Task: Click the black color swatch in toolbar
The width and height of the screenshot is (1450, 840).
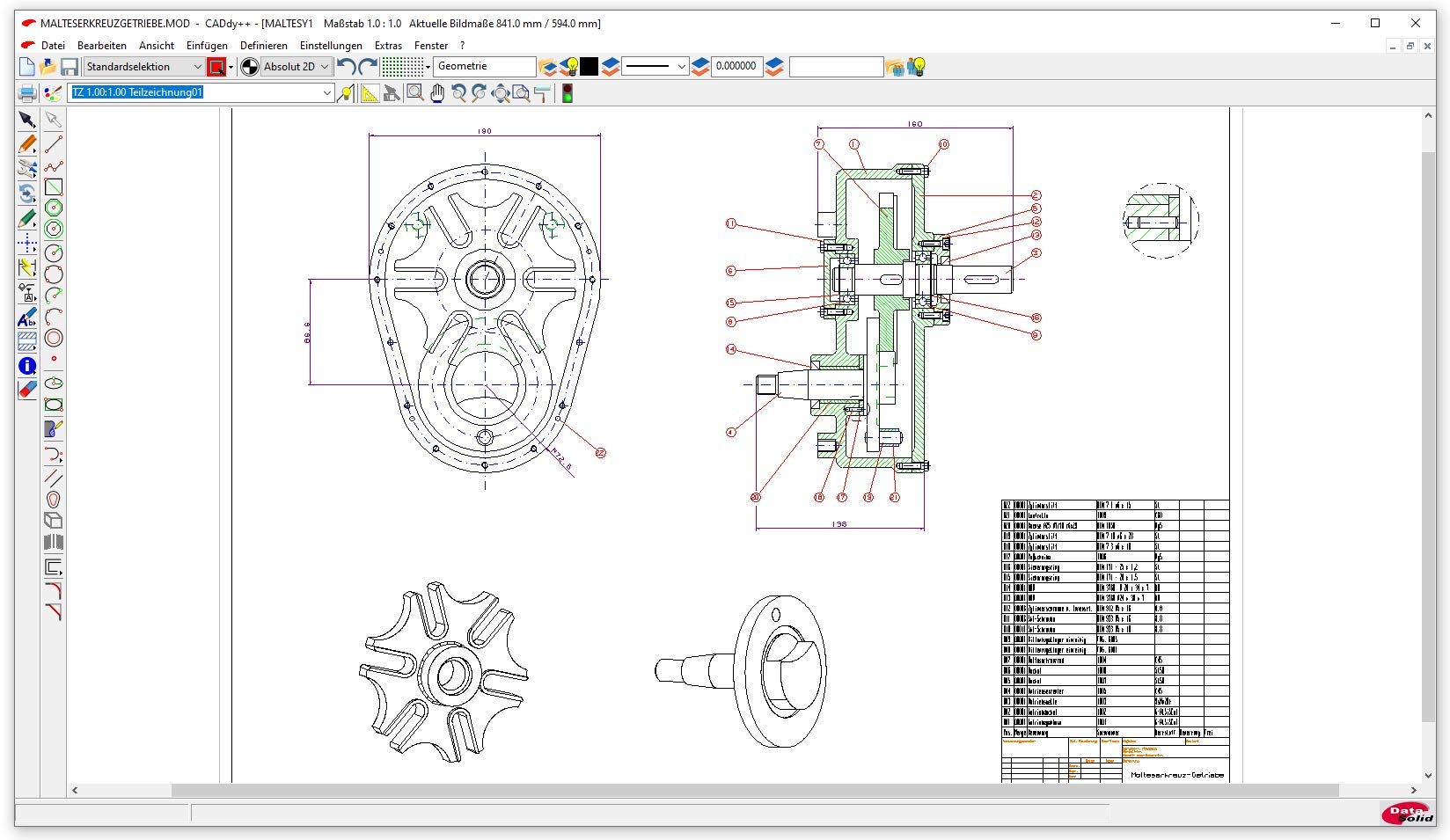Action: coord(589,67)
